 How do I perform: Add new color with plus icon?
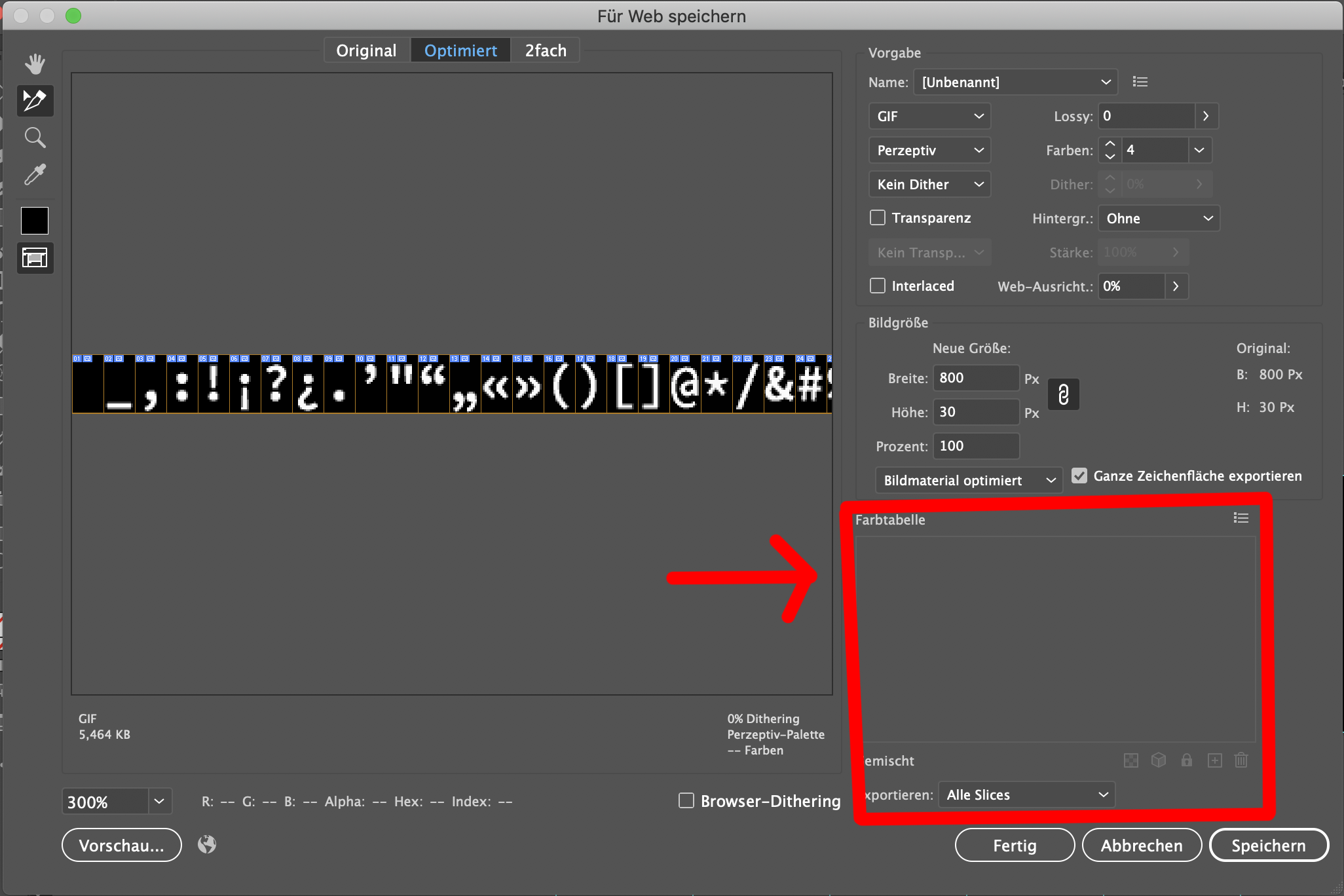[x=1214, y=760]
